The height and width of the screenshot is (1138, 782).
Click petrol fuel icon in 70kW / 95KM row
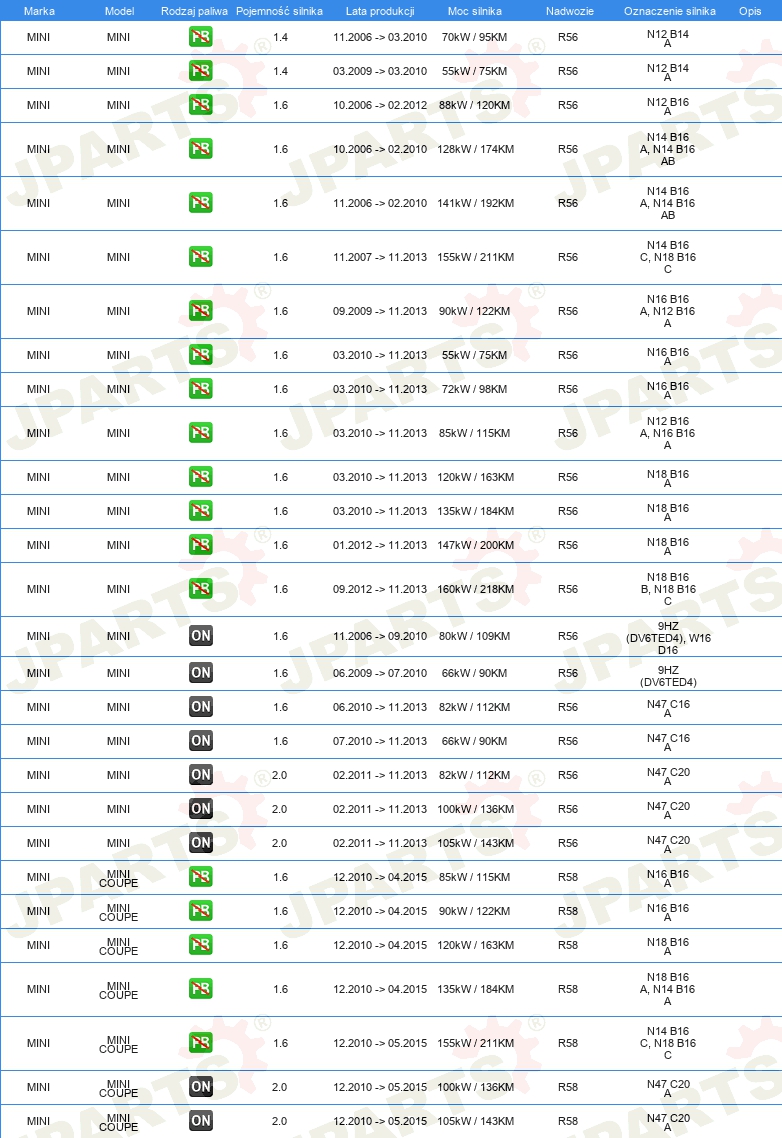(x=200, y=37)
